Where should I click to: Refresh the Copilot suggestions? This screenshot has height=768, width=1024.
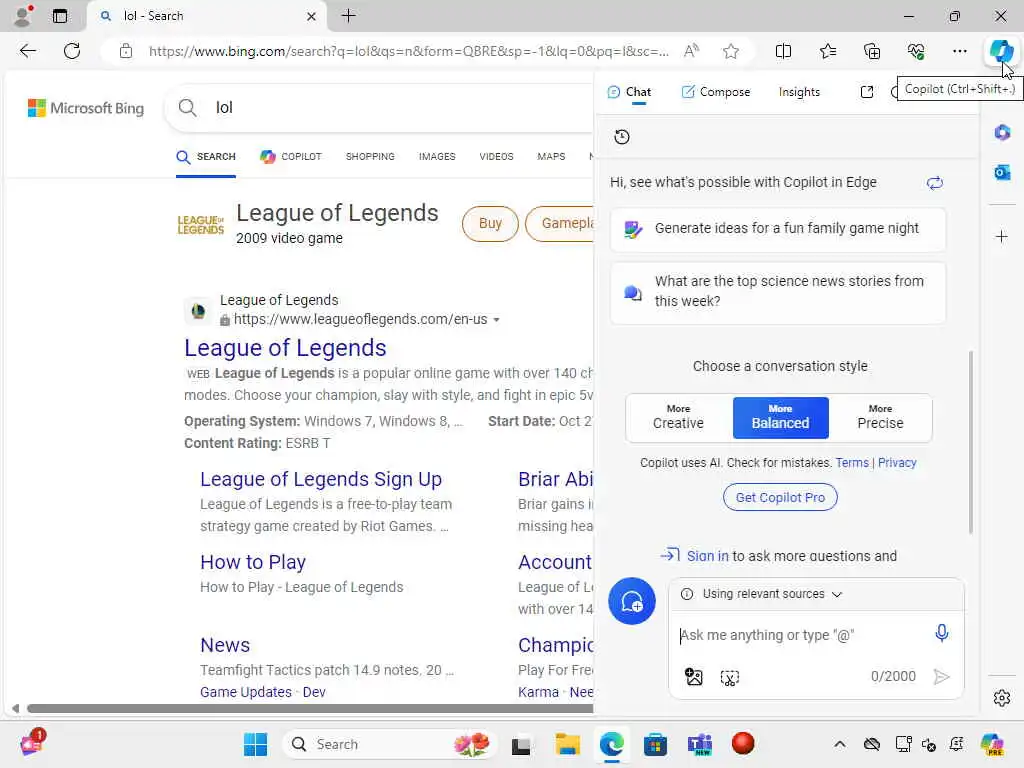point(935,183)
